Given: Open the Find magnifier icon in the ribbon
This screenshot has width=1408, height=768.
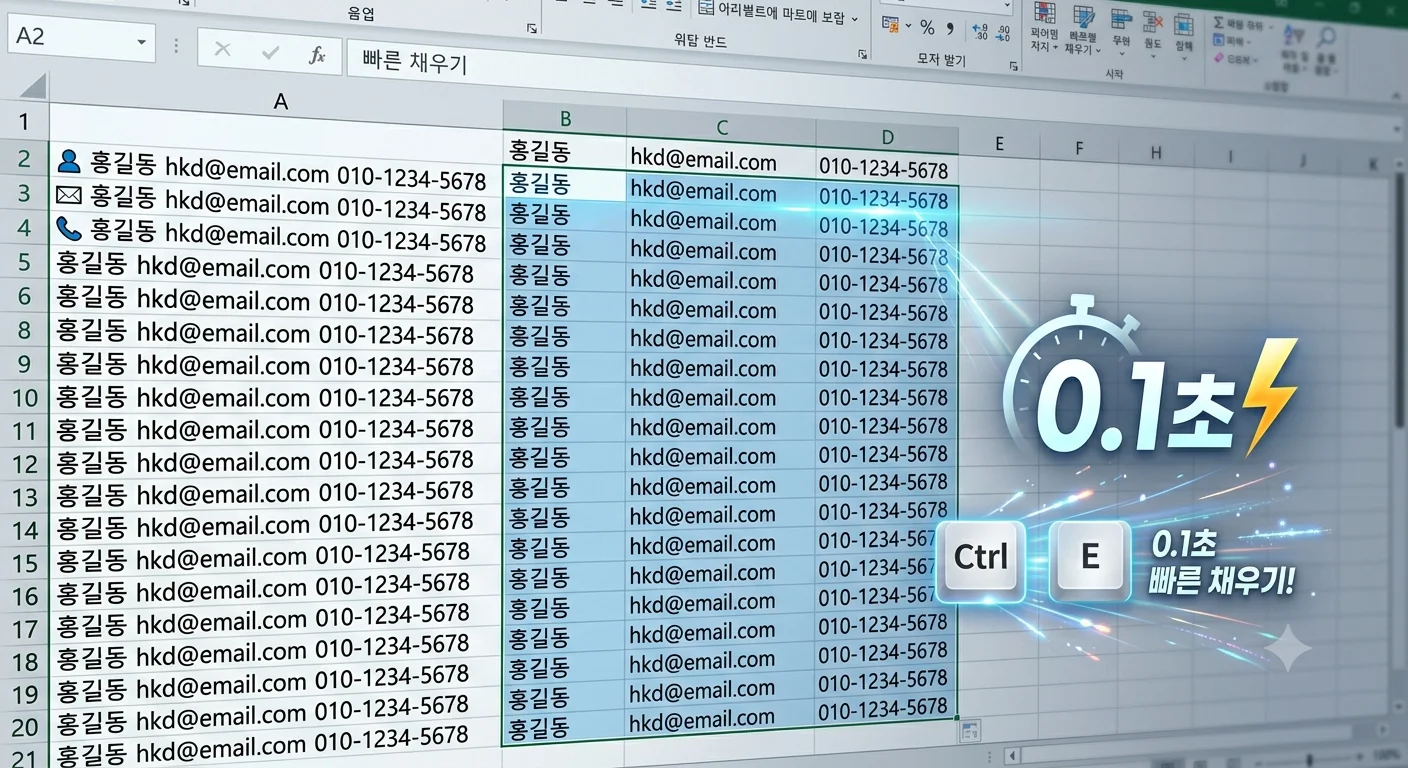Looking at the screenshot, I should [x=1326, y=39].
